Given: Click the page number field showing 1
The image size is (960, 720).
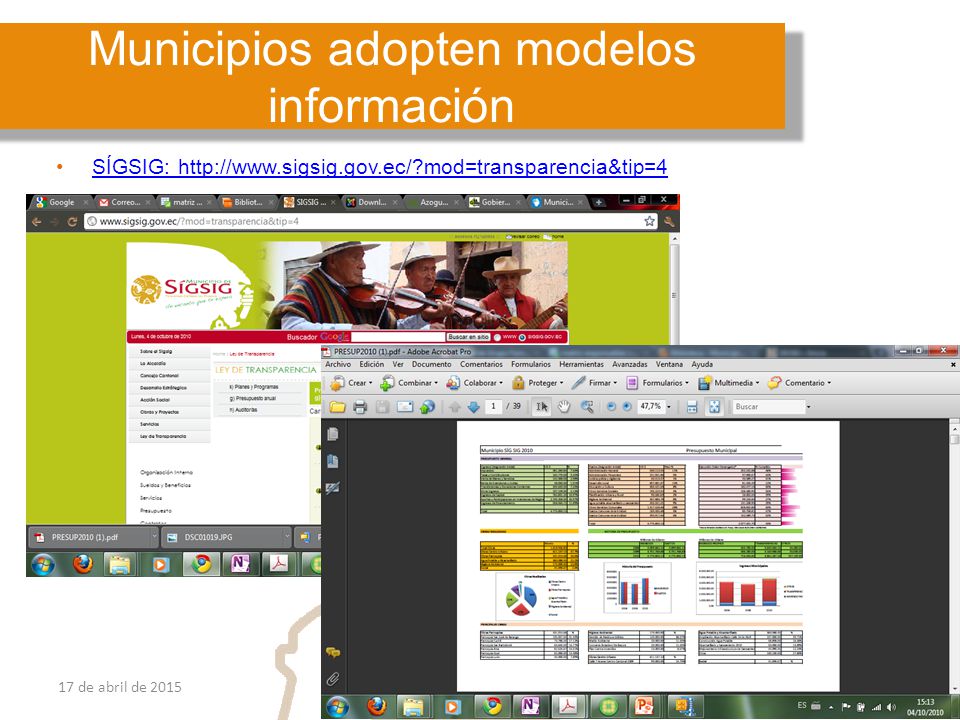Looking at the screenshot, I should pyautogui.click(x=493, y=406).
